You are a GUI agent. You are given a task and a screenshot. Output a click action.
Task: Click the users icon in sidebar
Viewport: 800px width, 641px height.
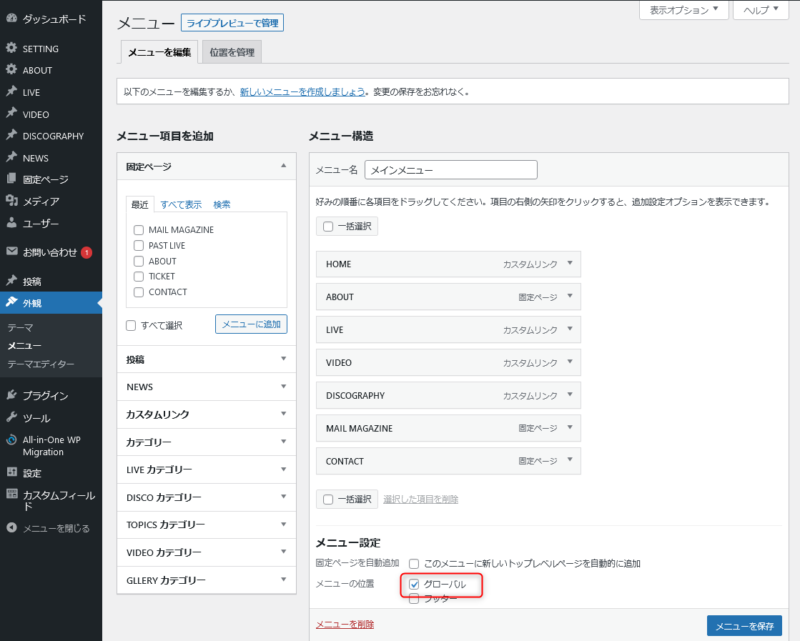[x=12, y=224]
